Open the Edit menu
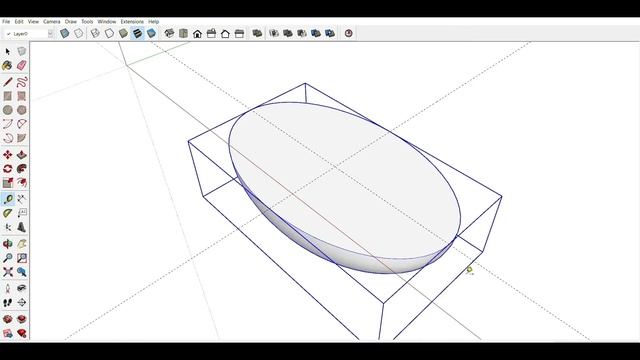 pos(19,22)
